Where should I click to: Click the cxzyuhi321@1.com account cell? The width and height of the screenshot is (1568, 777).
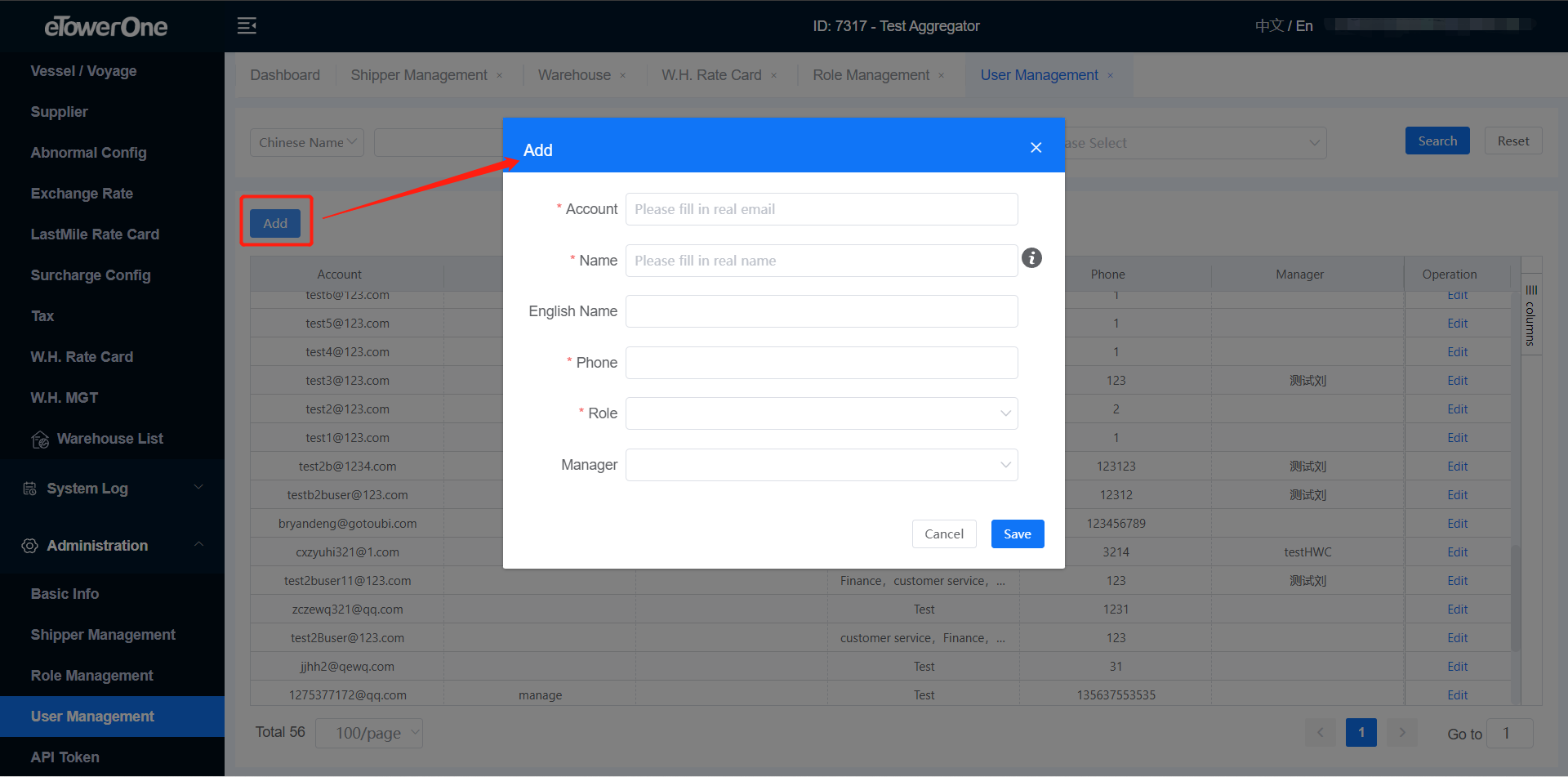pyautogui.click(x=347, y=552)
